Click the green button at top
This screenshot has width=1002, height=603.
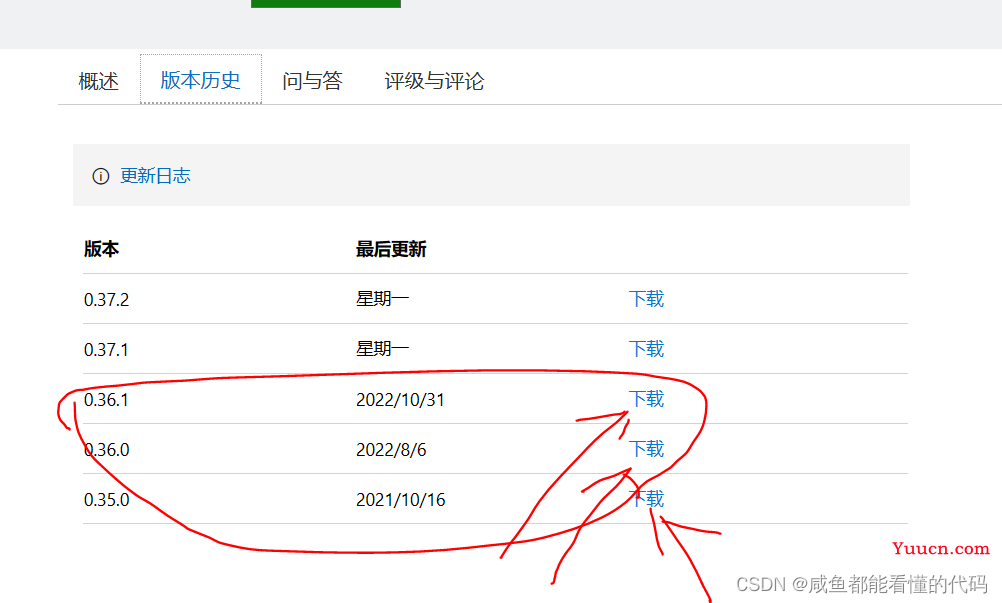[326, 4]
